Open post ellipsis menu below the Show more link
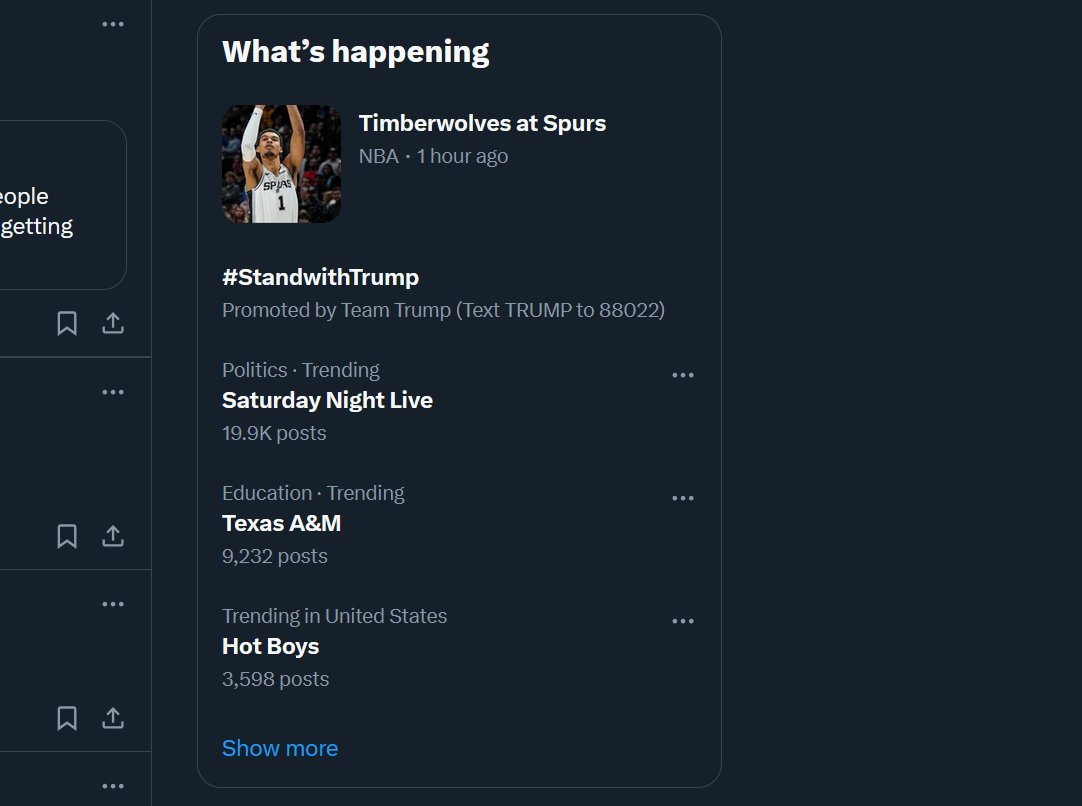The height and width of the screenshot is (806, 1082). [113, 786]
